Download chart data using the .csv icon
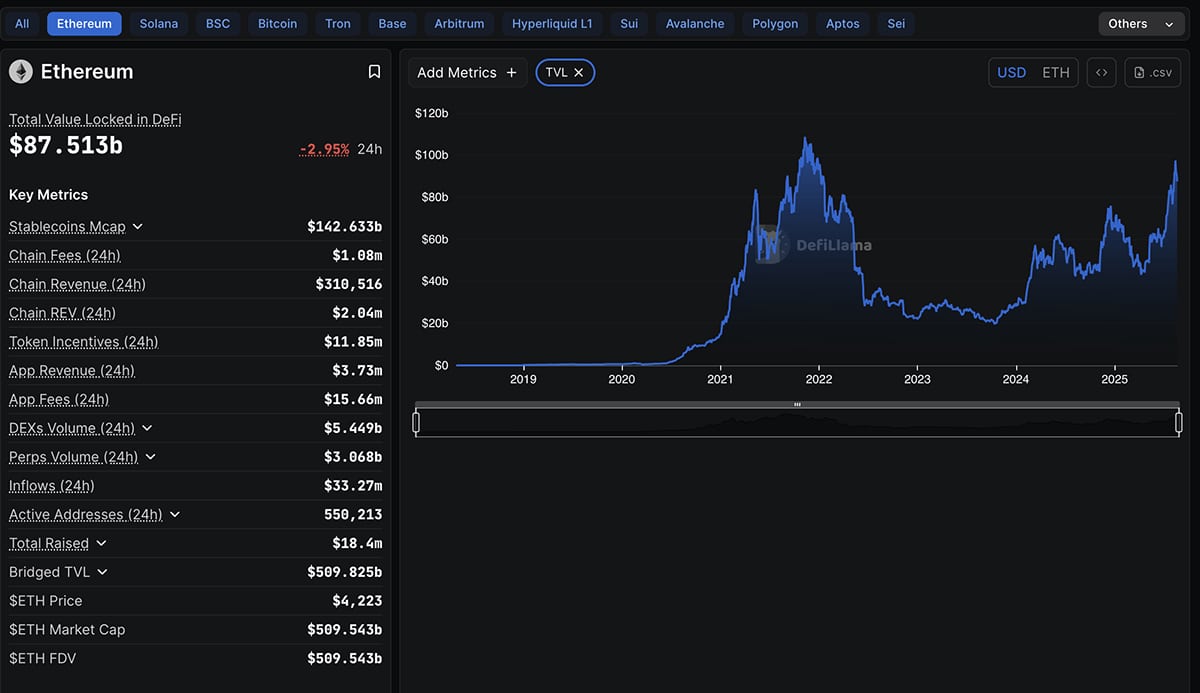Viewport: 1200px width, 693px height. click(x=1152, y=71)
